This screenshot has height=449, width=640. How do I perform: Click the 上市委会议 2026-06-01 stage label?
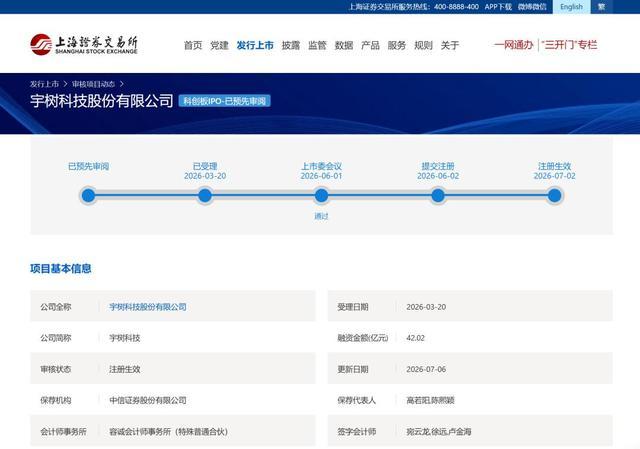pyautogui.click(x=321, y=171)
